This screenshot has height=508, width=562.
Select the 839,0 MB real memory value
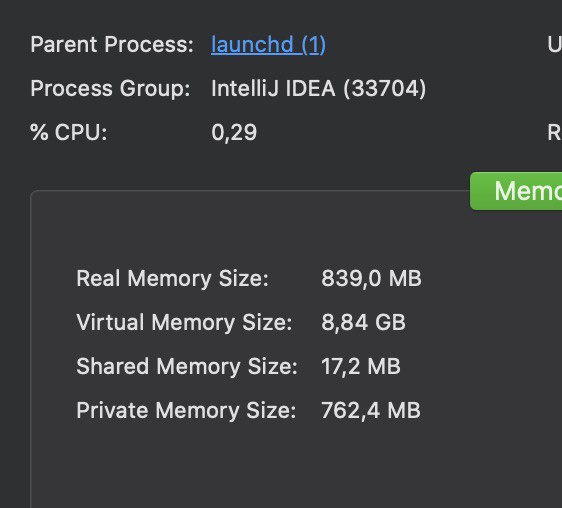click(x=371, y=279)
